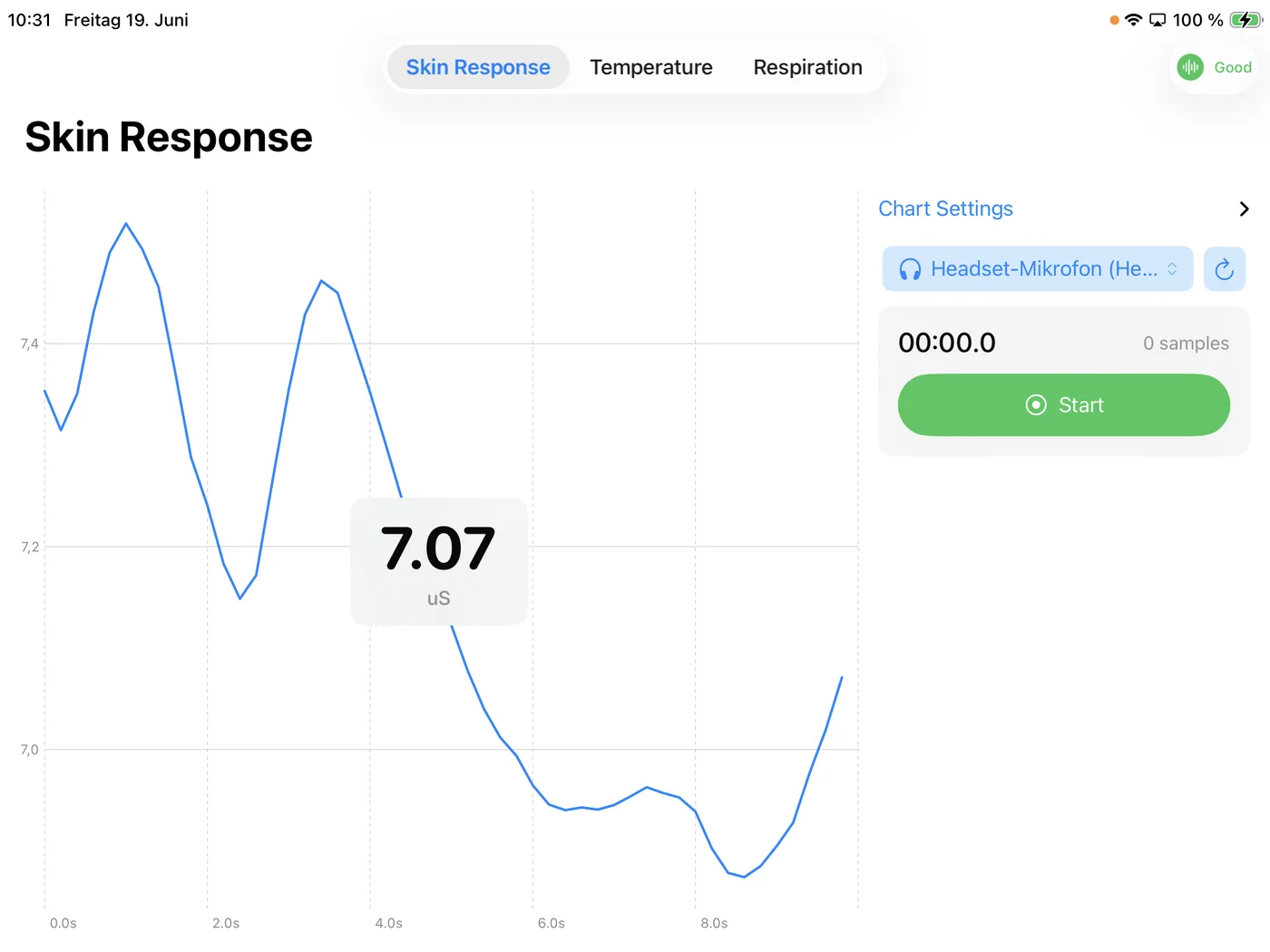
Task: Click the screen mirroring icon in status bar
Action: 1158,20
